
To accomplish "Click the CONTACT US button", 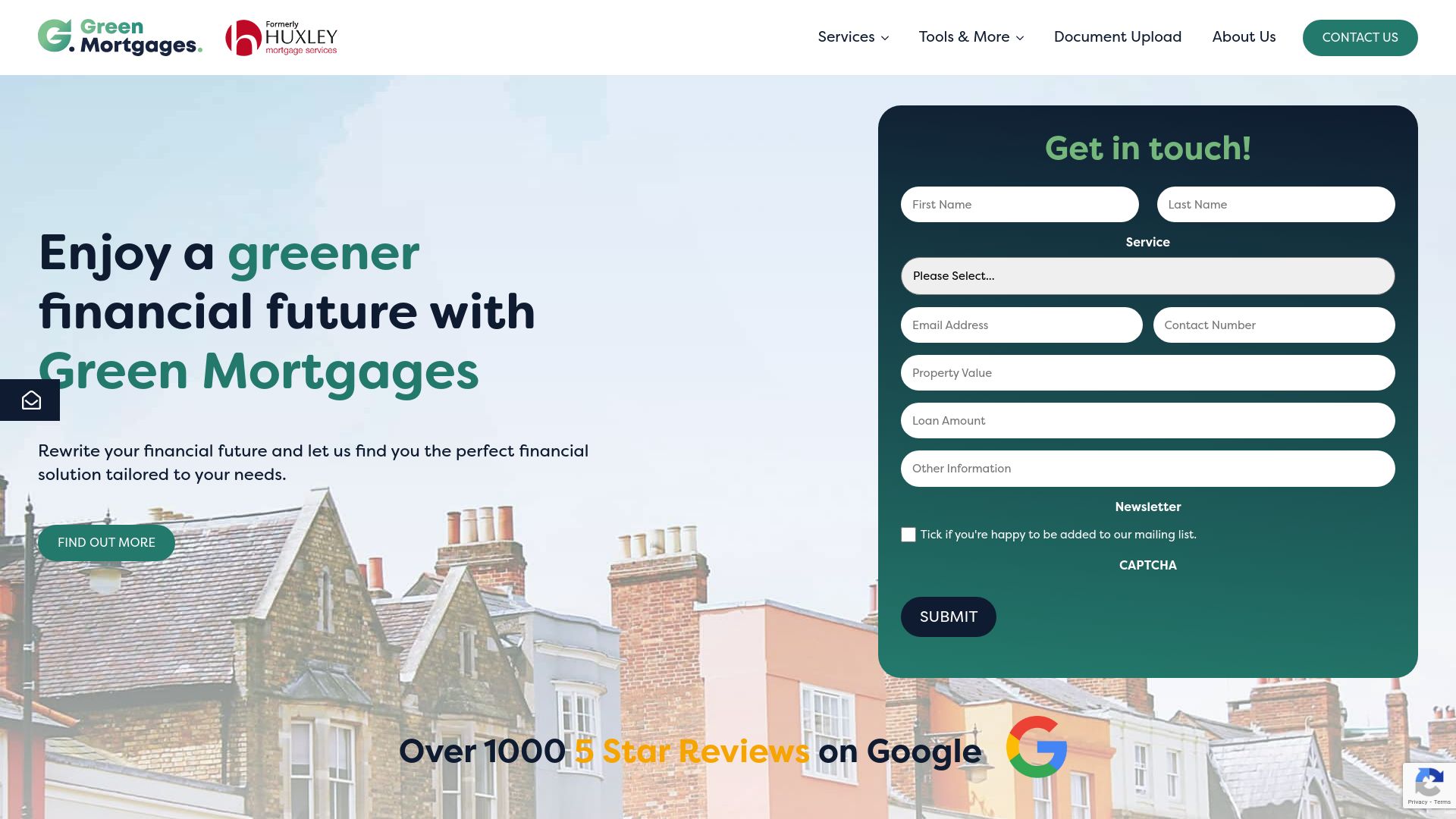I will pos(1360,37).
